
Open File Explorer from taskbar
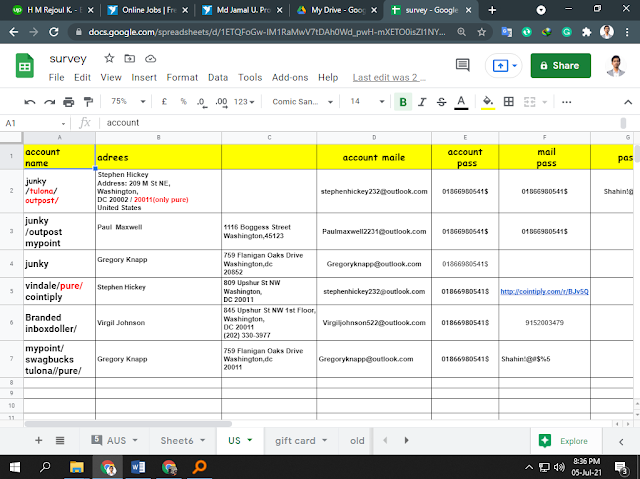coord(76,467)
